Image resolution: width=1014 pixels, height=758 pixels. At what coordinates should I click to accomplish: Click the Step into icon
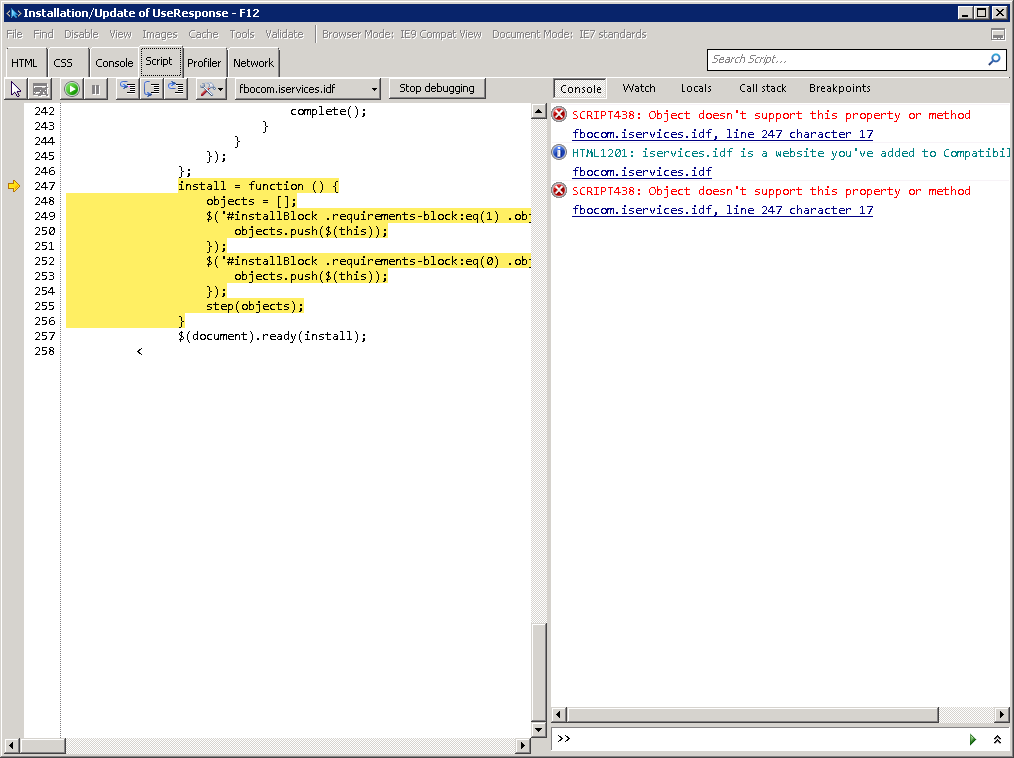click(127, 89)
